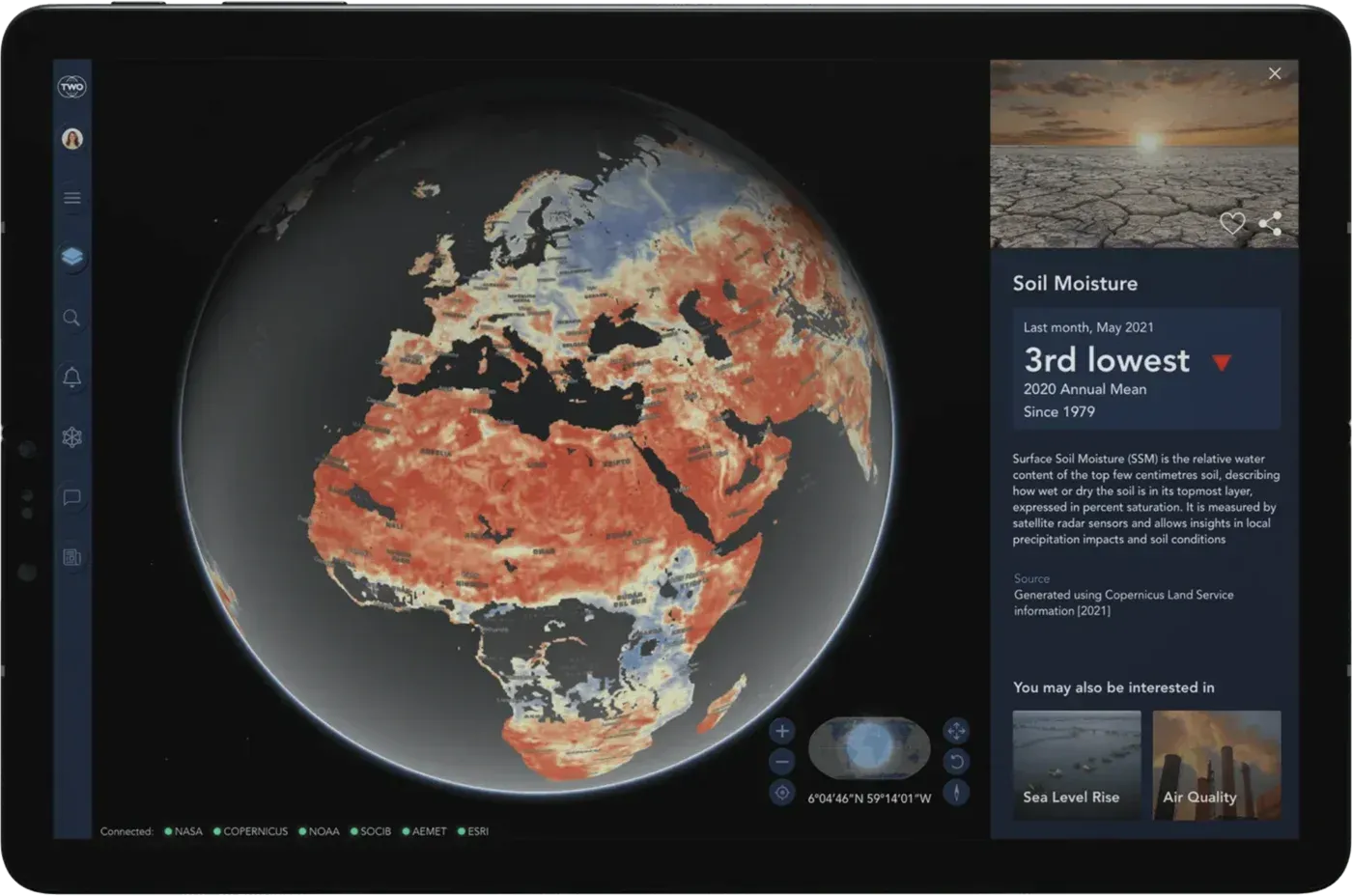Click the AEMET connected source
This screenshot has height=896, width=1352.
tap(425, 831)
